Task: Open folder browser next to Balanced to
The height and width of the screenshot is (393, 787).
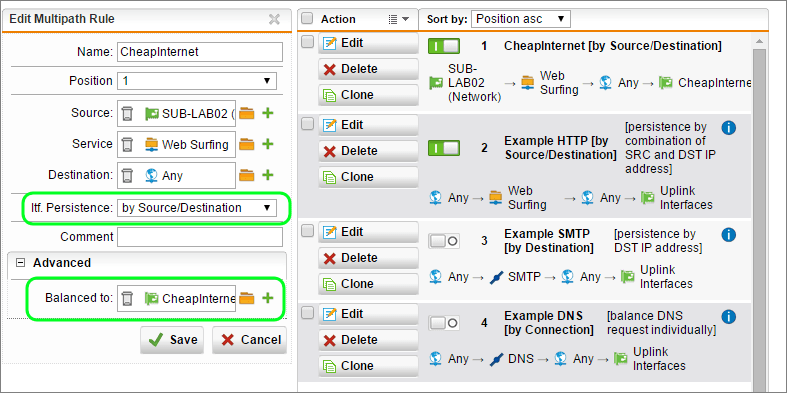Action: 246,299
